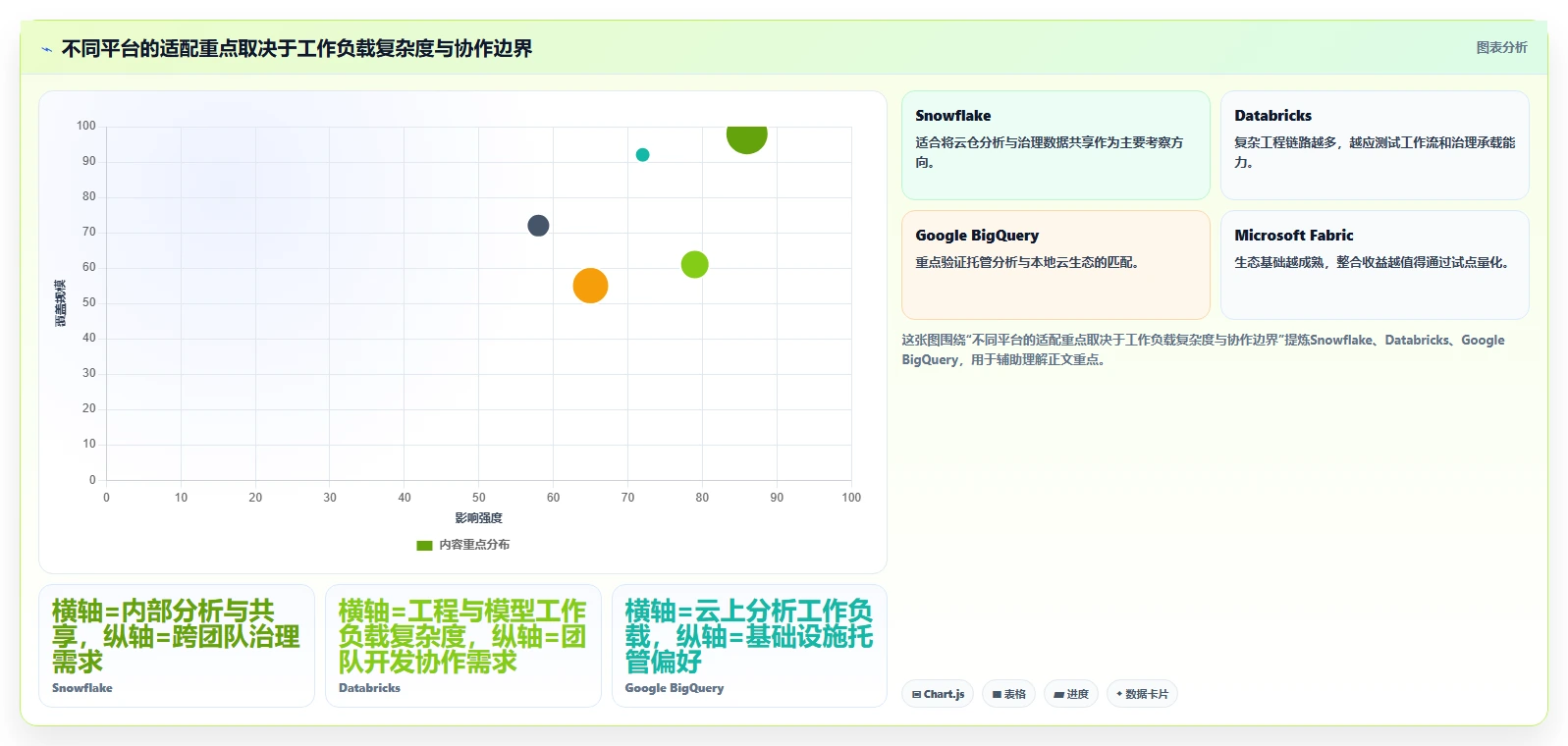Click the 覆盖规模 y-axis title
This screenshot has width=1568, height=746.
point(61,303)
